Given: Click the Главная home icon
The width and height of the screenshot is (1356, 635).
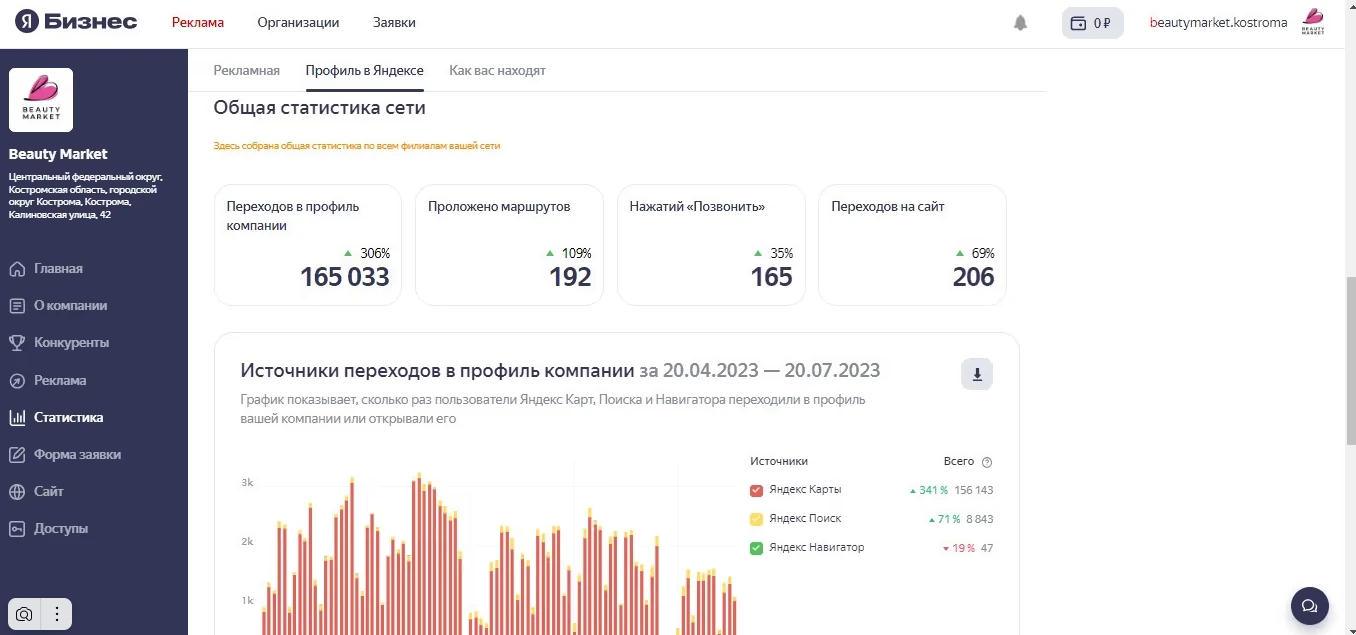Looking at the screenshot, I should point(17,269).
